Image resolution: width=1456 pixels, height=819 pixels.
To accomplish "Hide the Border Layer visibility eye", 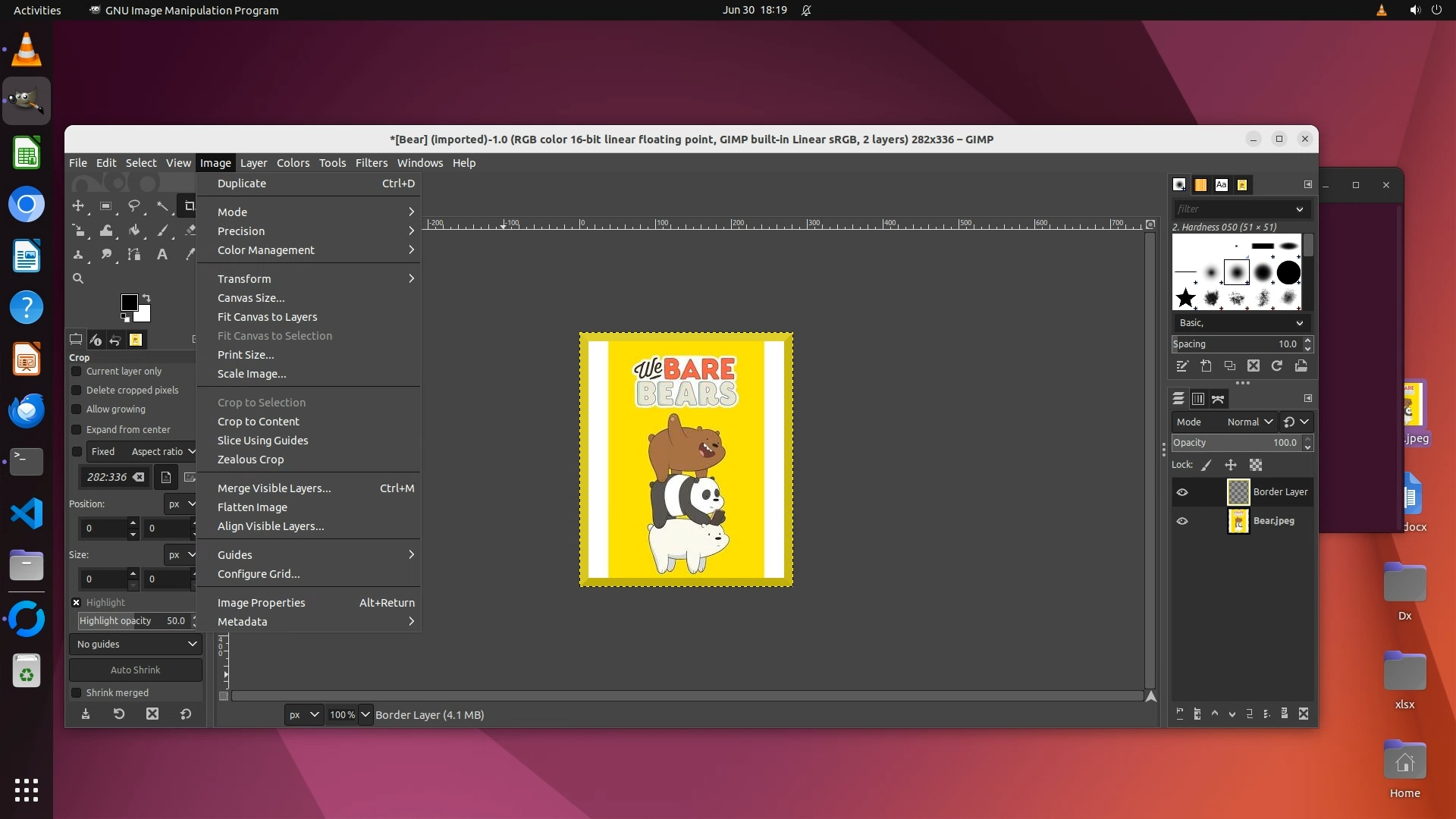I will point(1182,492).
